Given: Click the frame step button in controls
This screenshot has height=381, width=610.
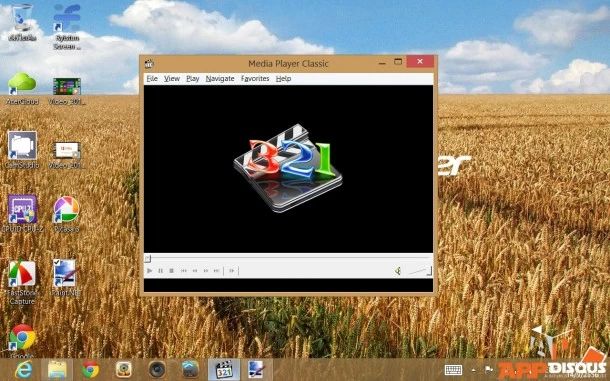Looking at the screenshot, I should pos(231,270).
